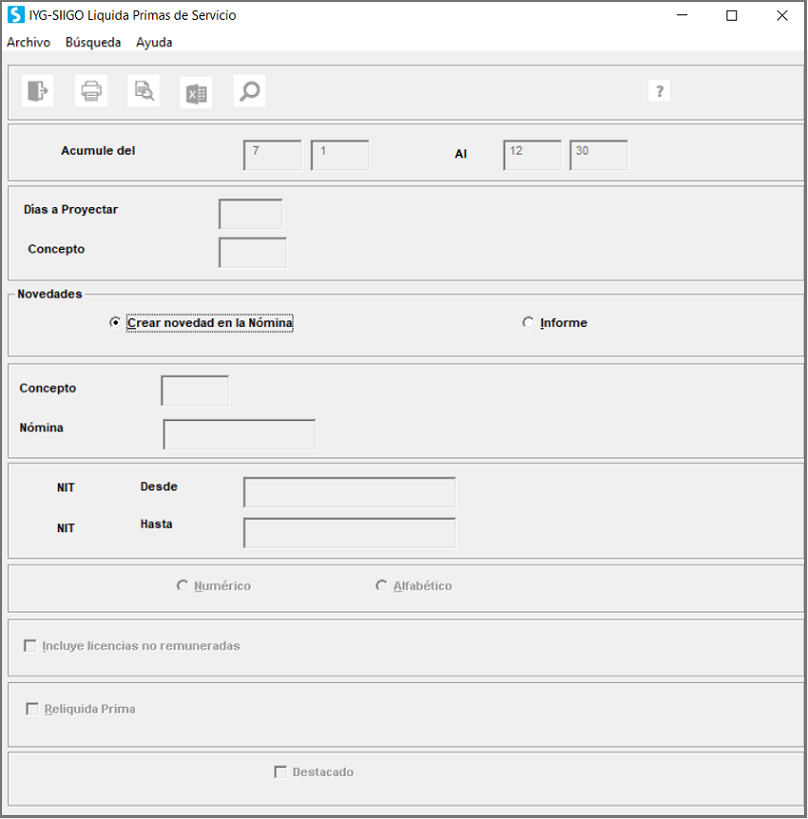Close the Liquida Primas de Servicio window

[x=782, y=15]
